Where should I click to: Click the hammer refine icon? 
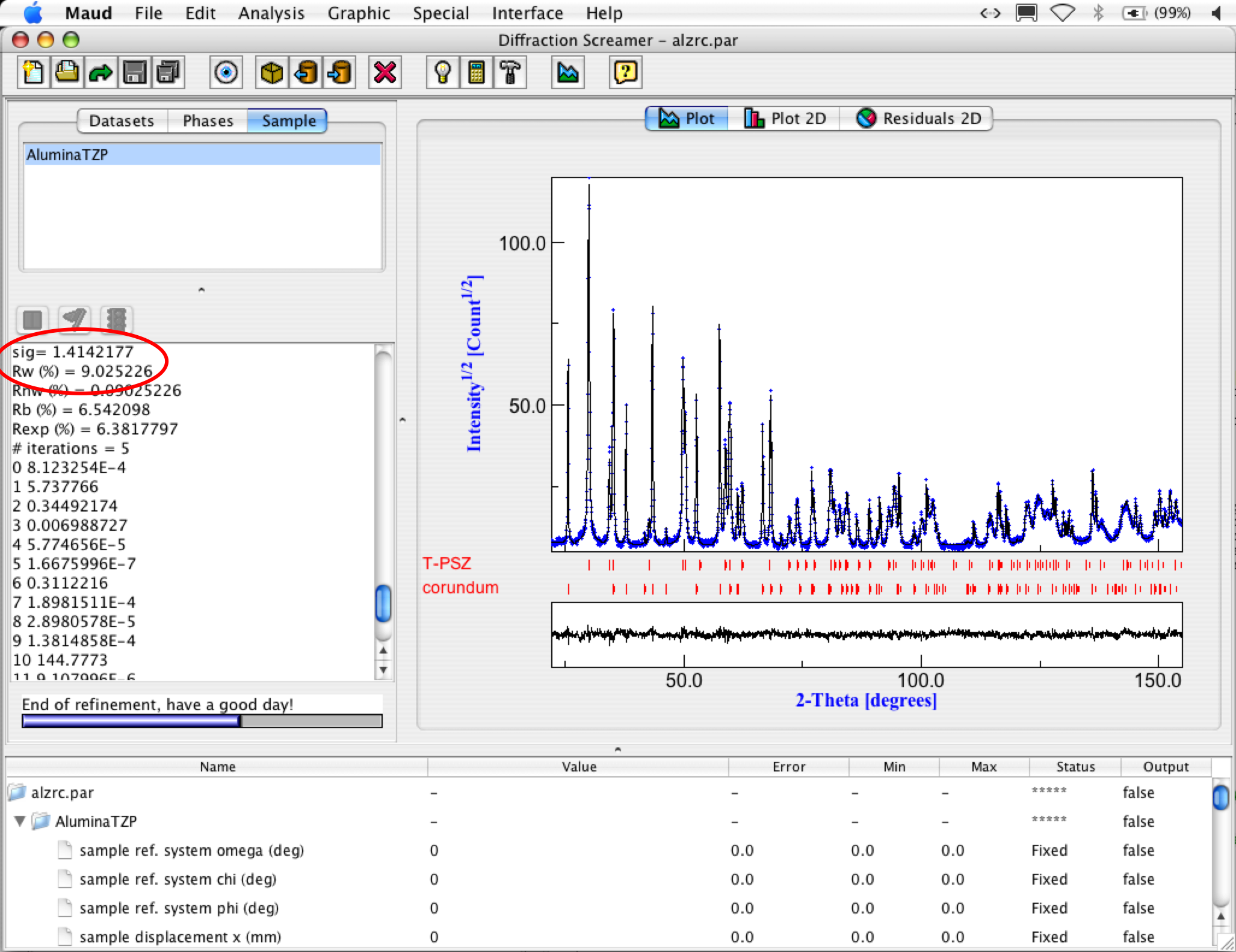click(x=510, y=73)
